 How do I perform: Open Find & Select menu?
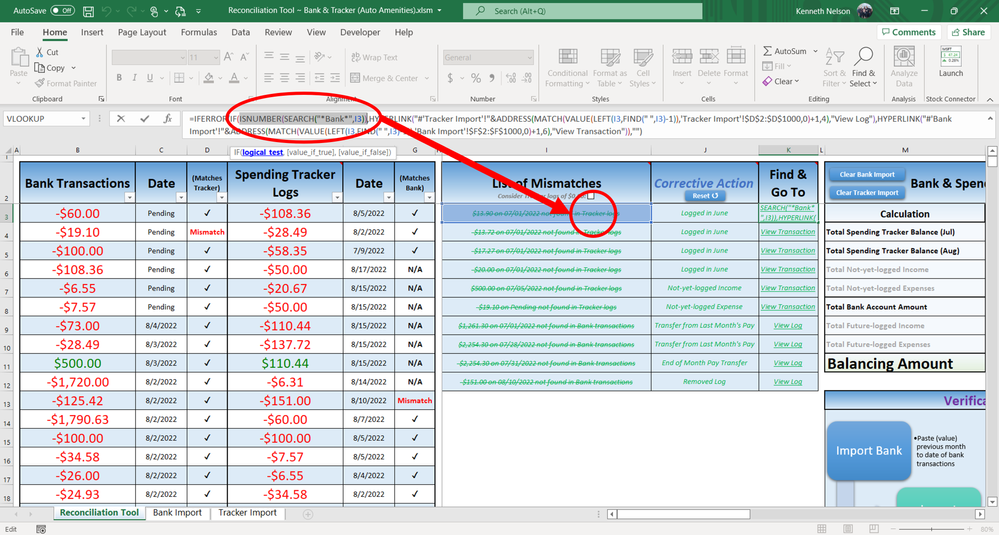pos(863,68)
